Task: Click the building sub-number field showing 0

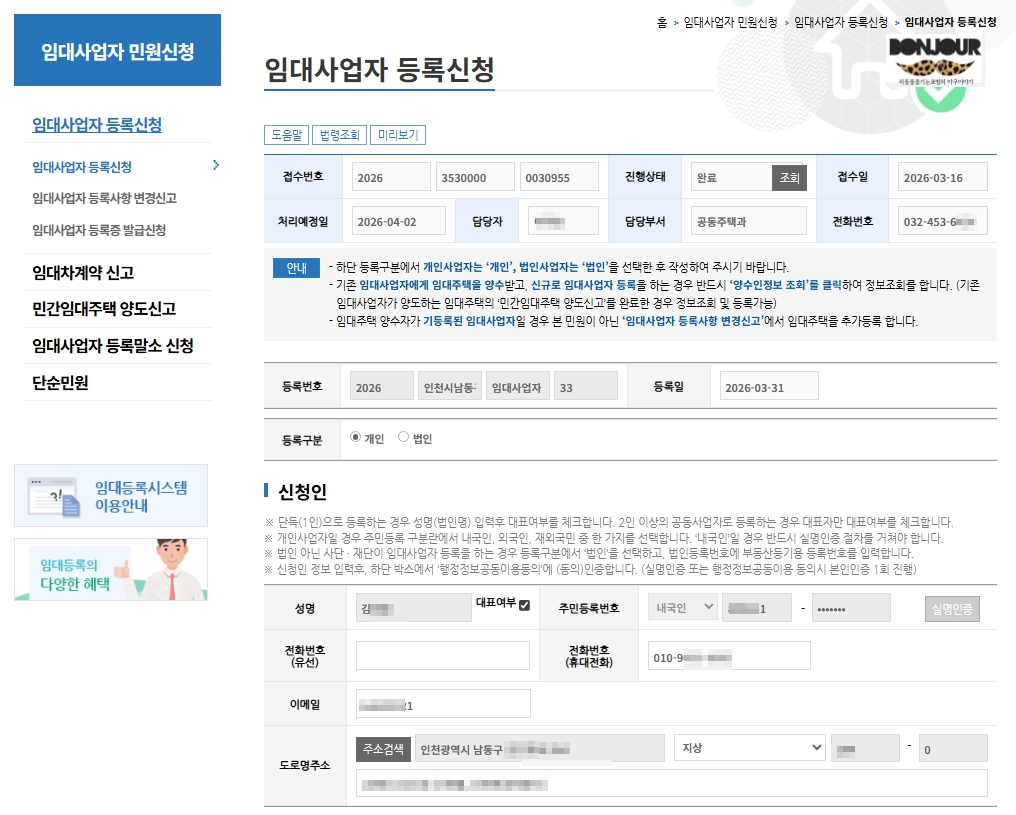Action: coord(952,748)
